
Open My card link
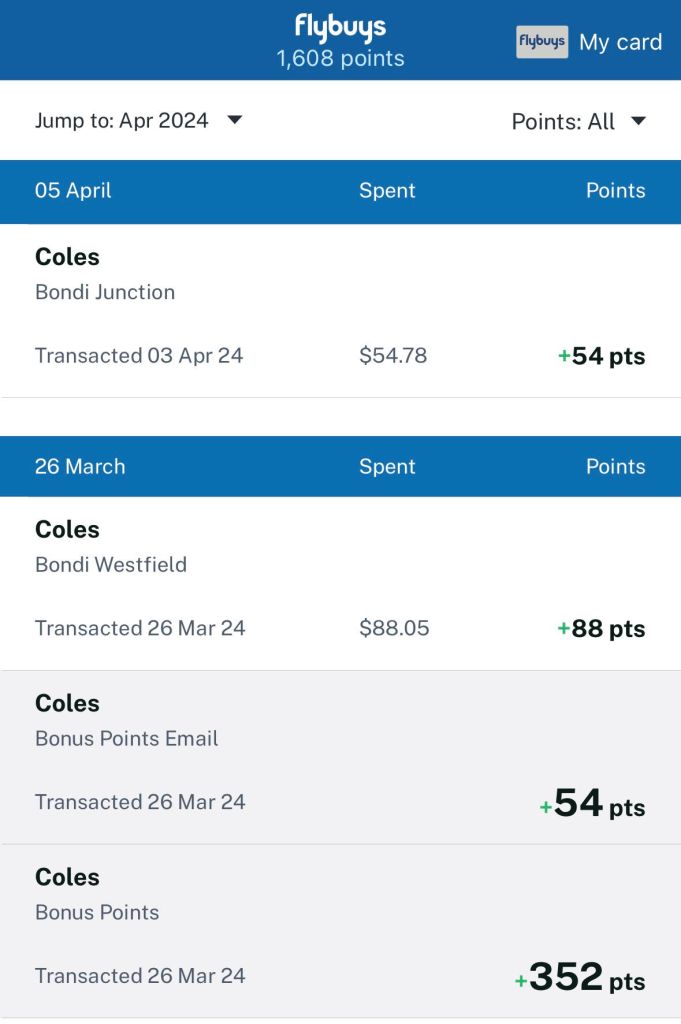click(620, 42)
